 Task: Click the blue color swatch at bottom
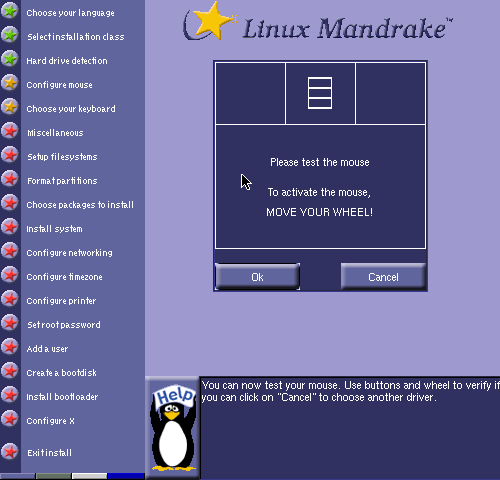(x=126, y=476)
